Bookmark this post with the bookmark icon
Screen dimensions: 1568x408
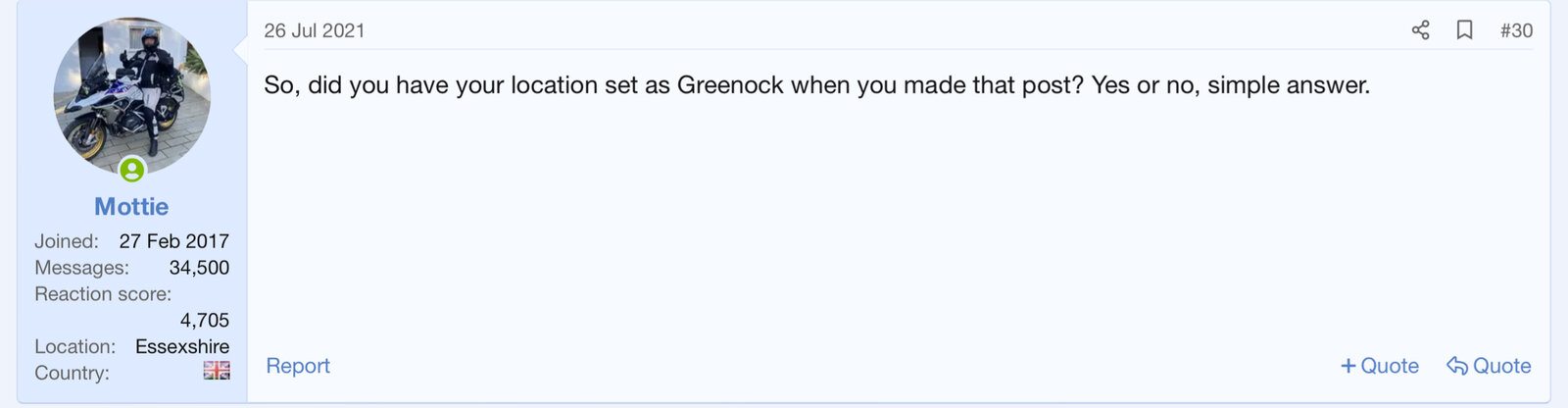1464,30
